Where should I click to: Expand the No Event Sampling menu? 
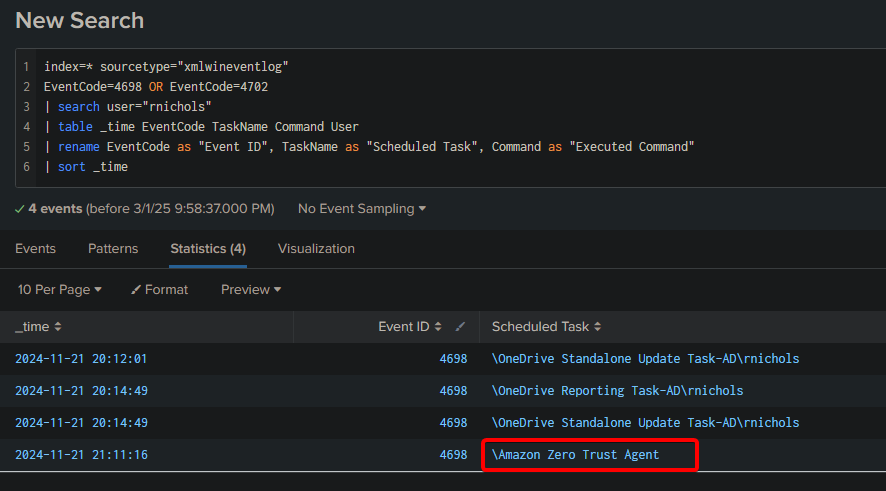362,208
